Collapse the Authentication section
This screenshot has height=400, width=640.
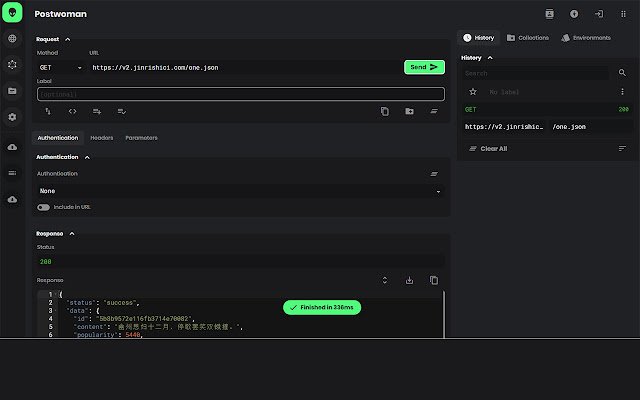click(87, 157)
